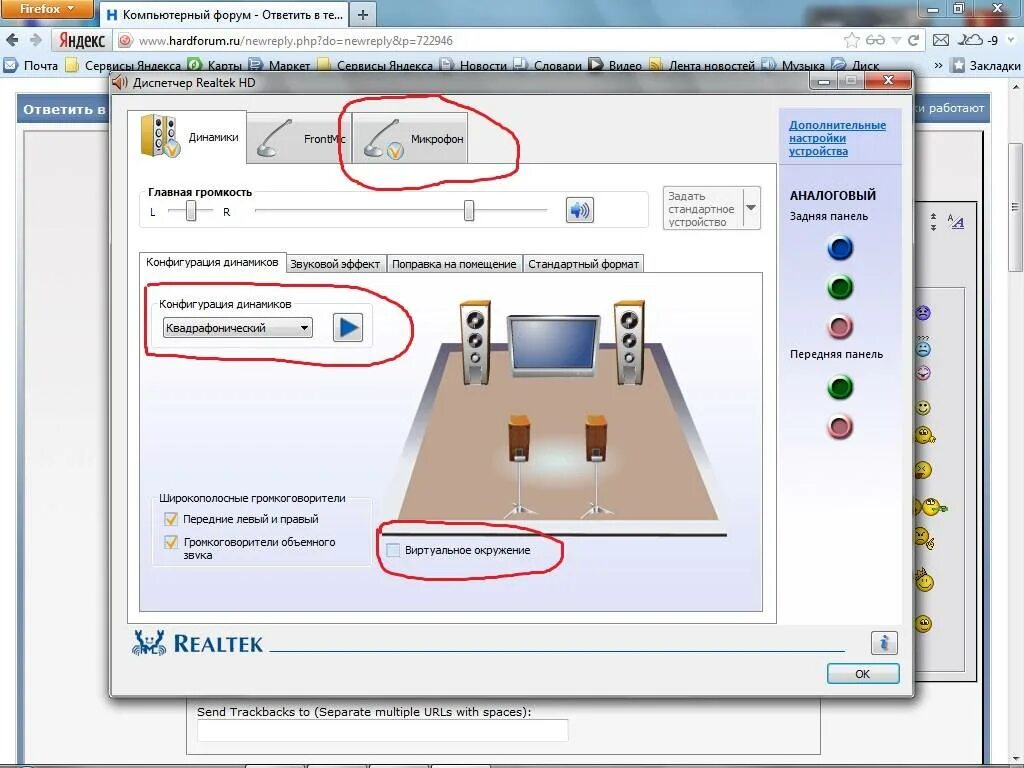1024x768 pixels.
Task: Click the monitor in the room diagram
Action: pos(552,346)
